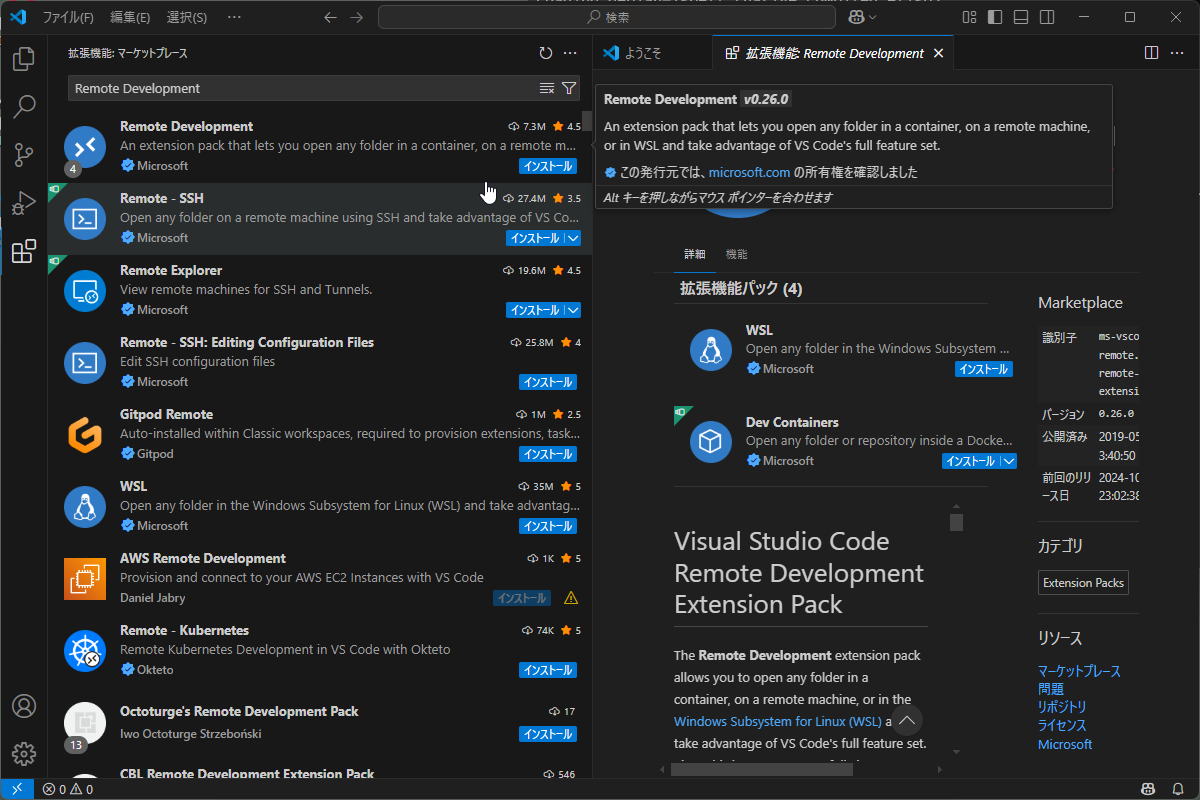Open the Explorer view in the activity bar

(x=24, y=59)
